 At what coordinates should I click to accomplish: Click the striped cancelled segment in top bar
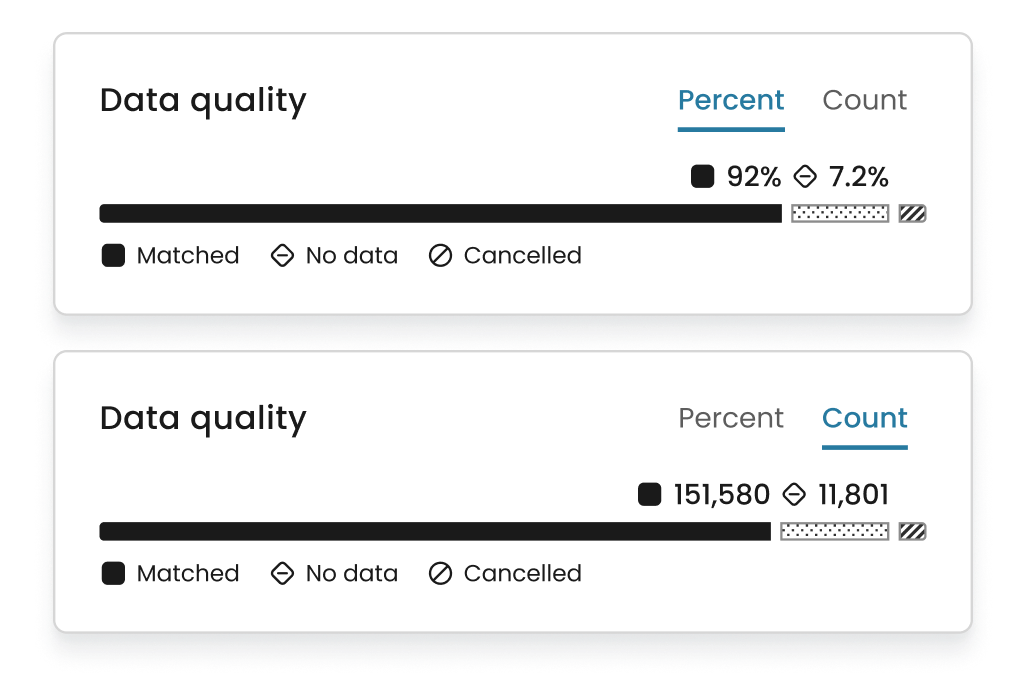(912, 213)
